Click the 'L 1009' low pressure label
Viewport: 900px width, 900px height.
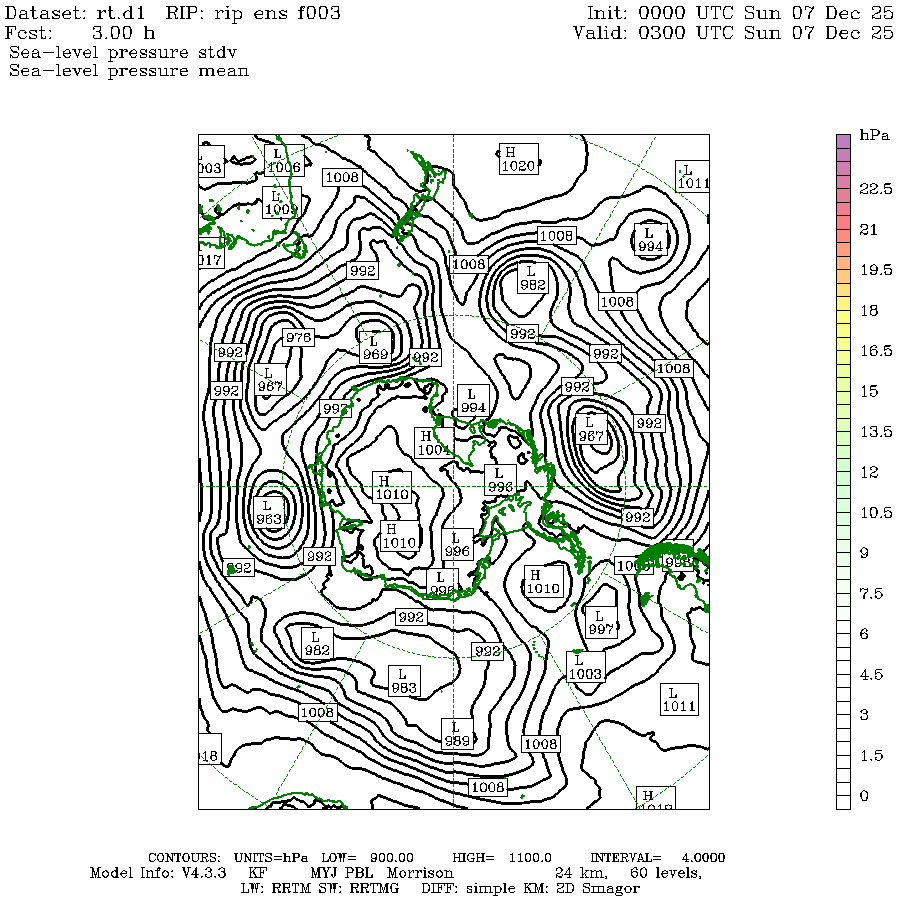281,203
